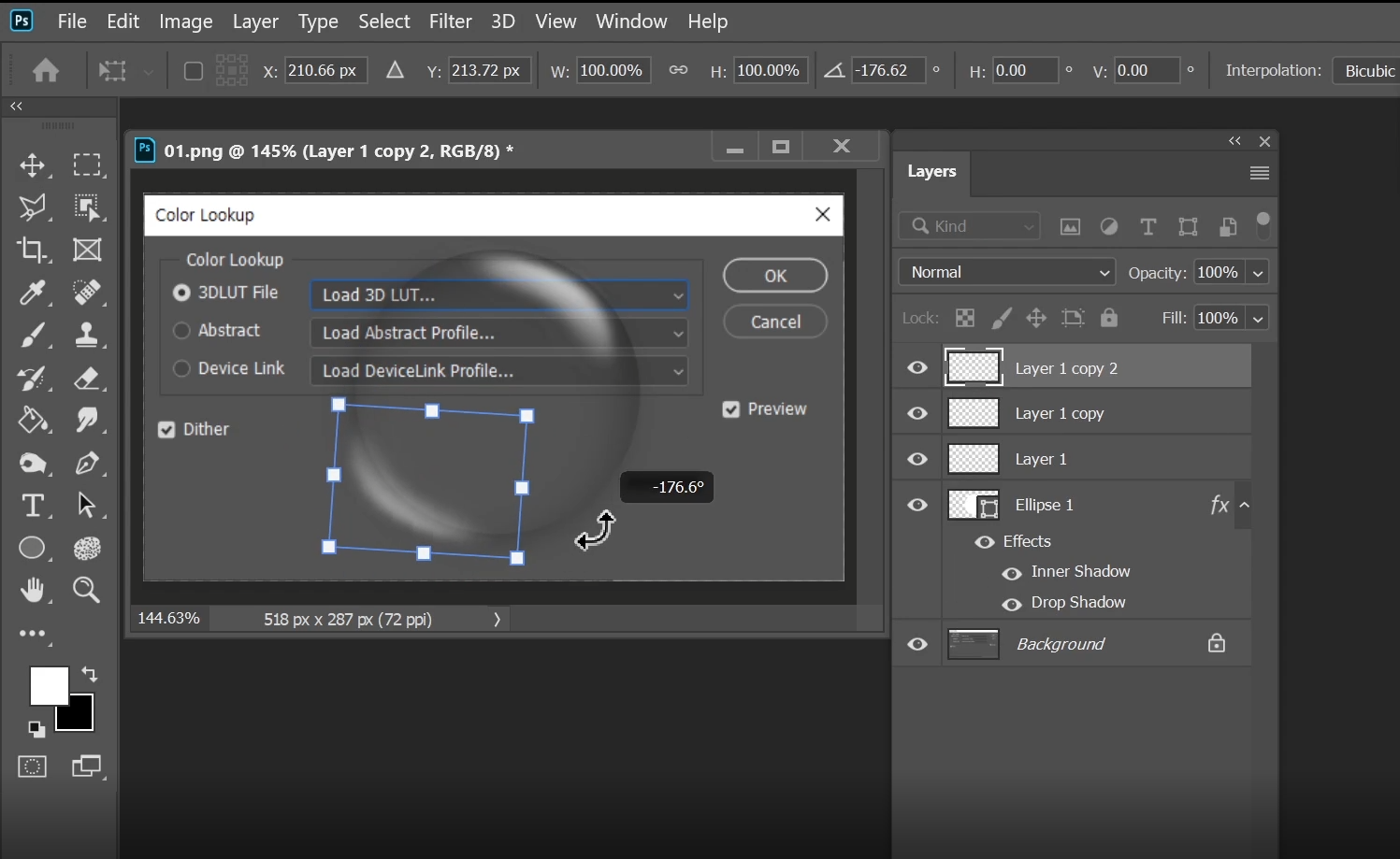Select the Rectangular Marquee tool
Image resolution: width=1400 pixels, height=859 pixels.
pos(87,165)
